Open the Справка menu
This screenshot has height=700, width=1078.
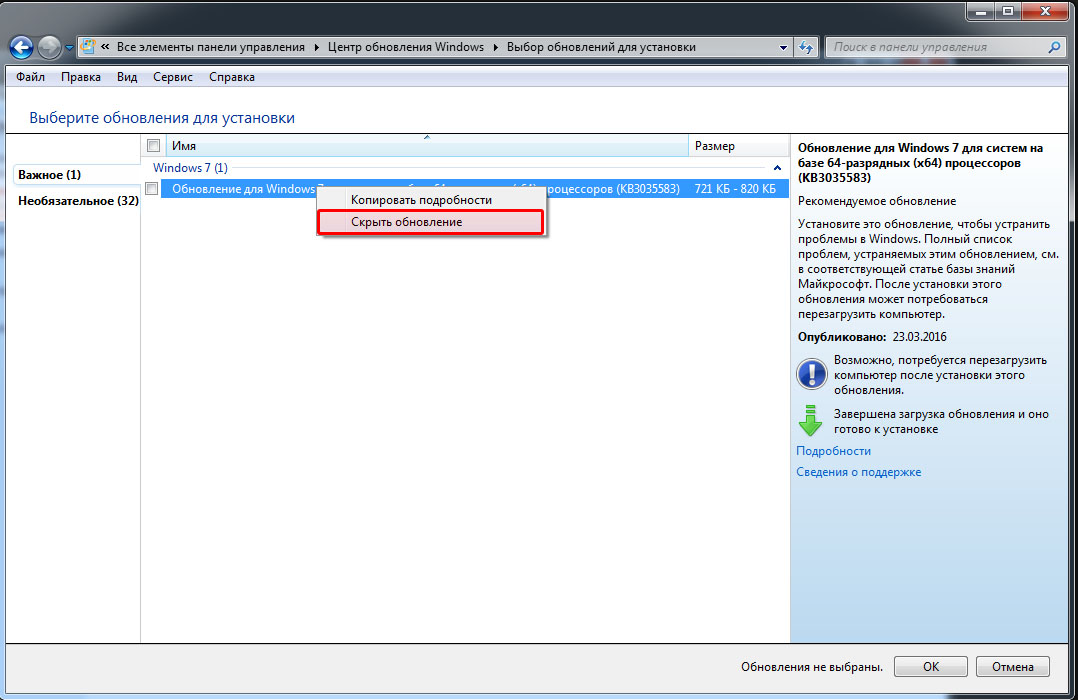click(232, 77)
